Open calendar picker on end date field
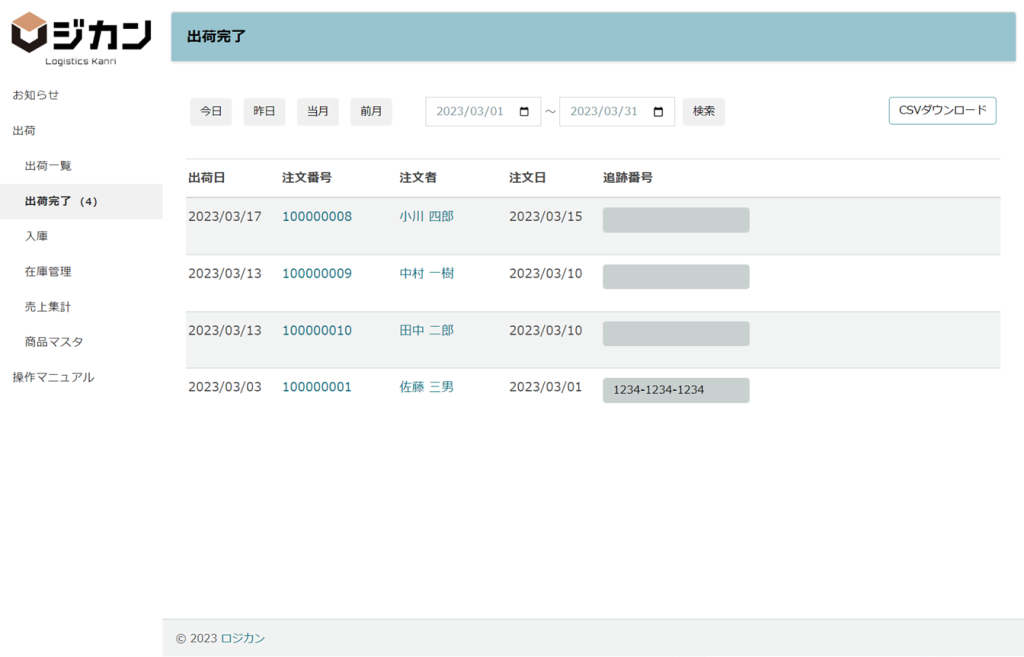Screen dimensions: 1024x657 click(x=658, y=112)
